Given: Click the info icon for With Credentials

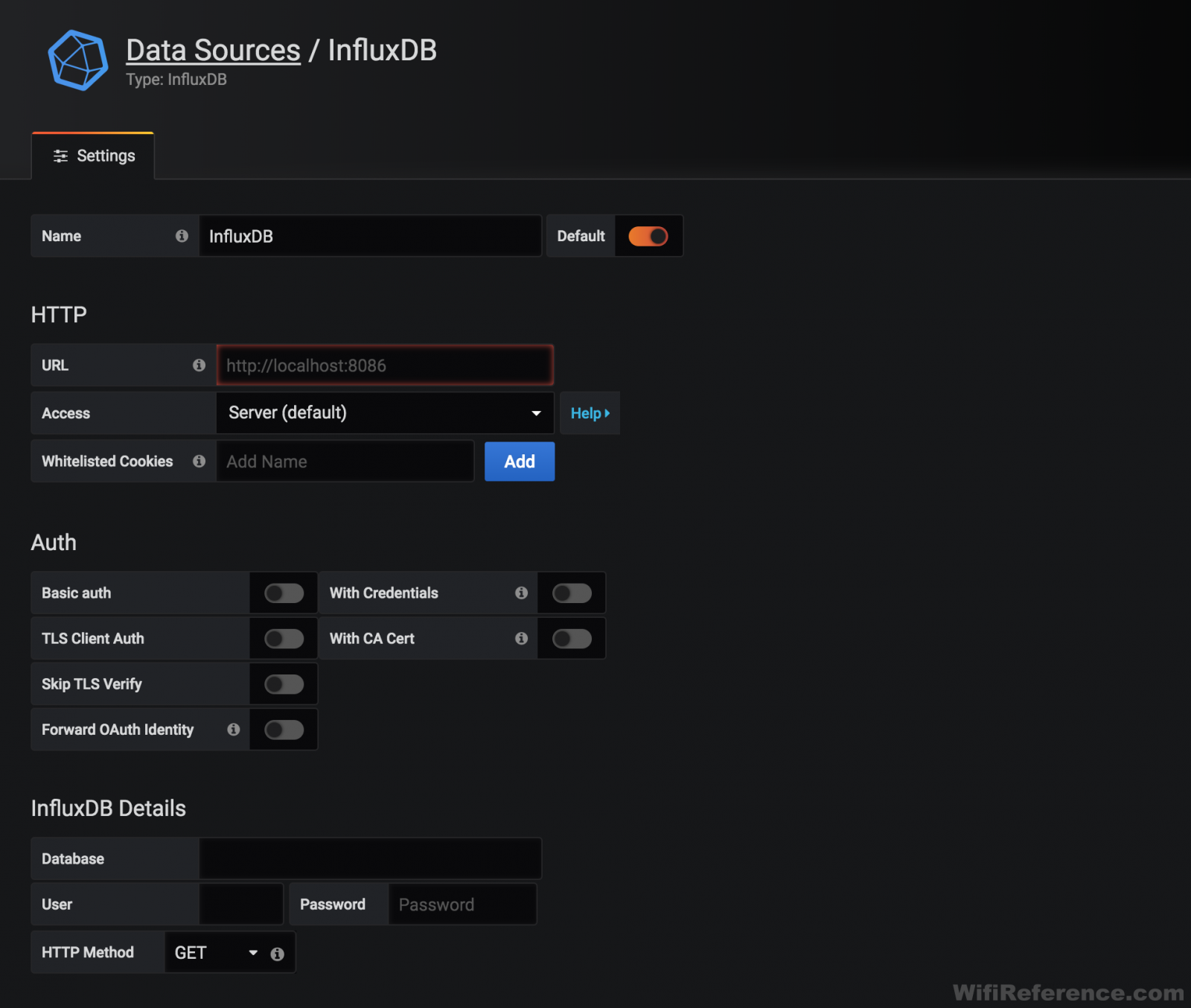Looking at the screenshot, I should [521, 593].
